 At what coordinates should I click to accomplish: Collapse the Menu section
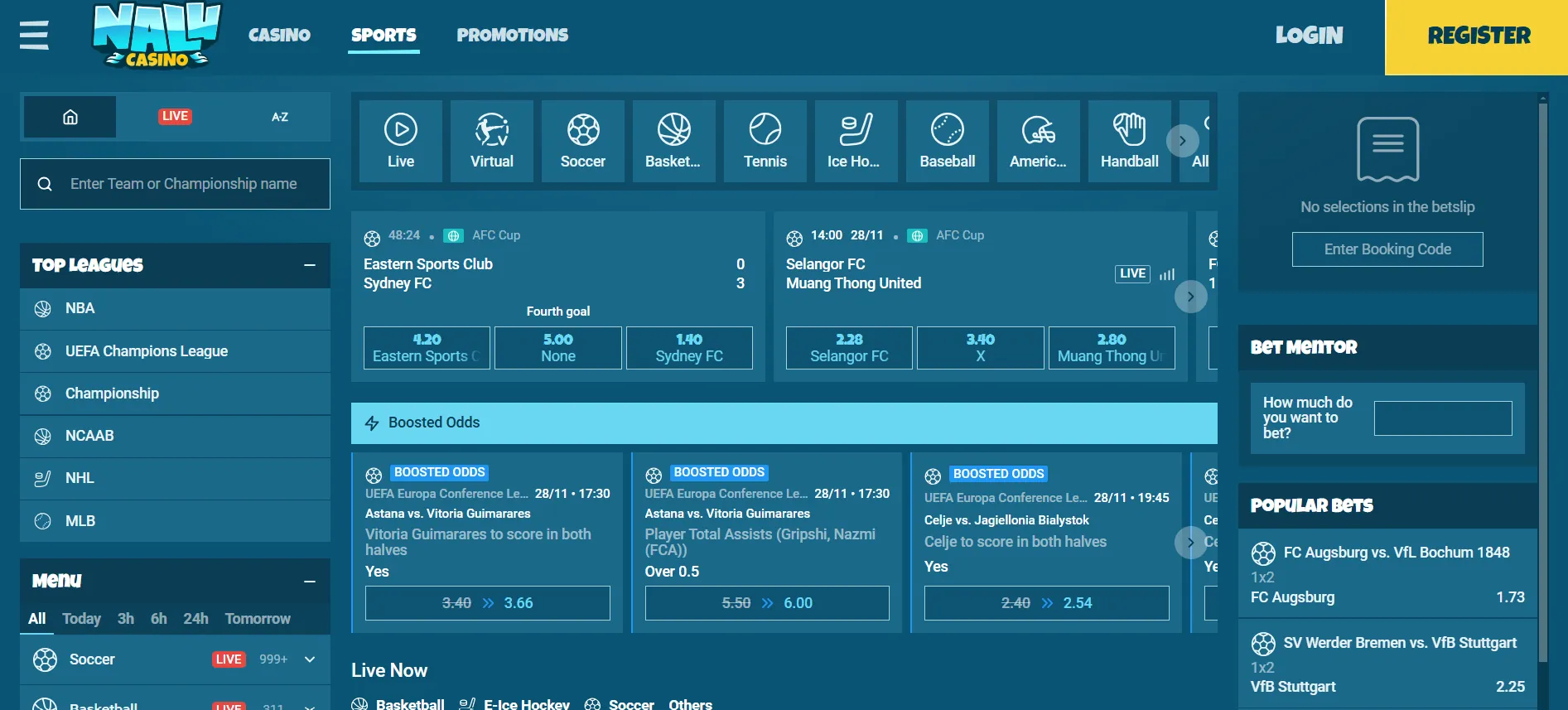[310, 582]
